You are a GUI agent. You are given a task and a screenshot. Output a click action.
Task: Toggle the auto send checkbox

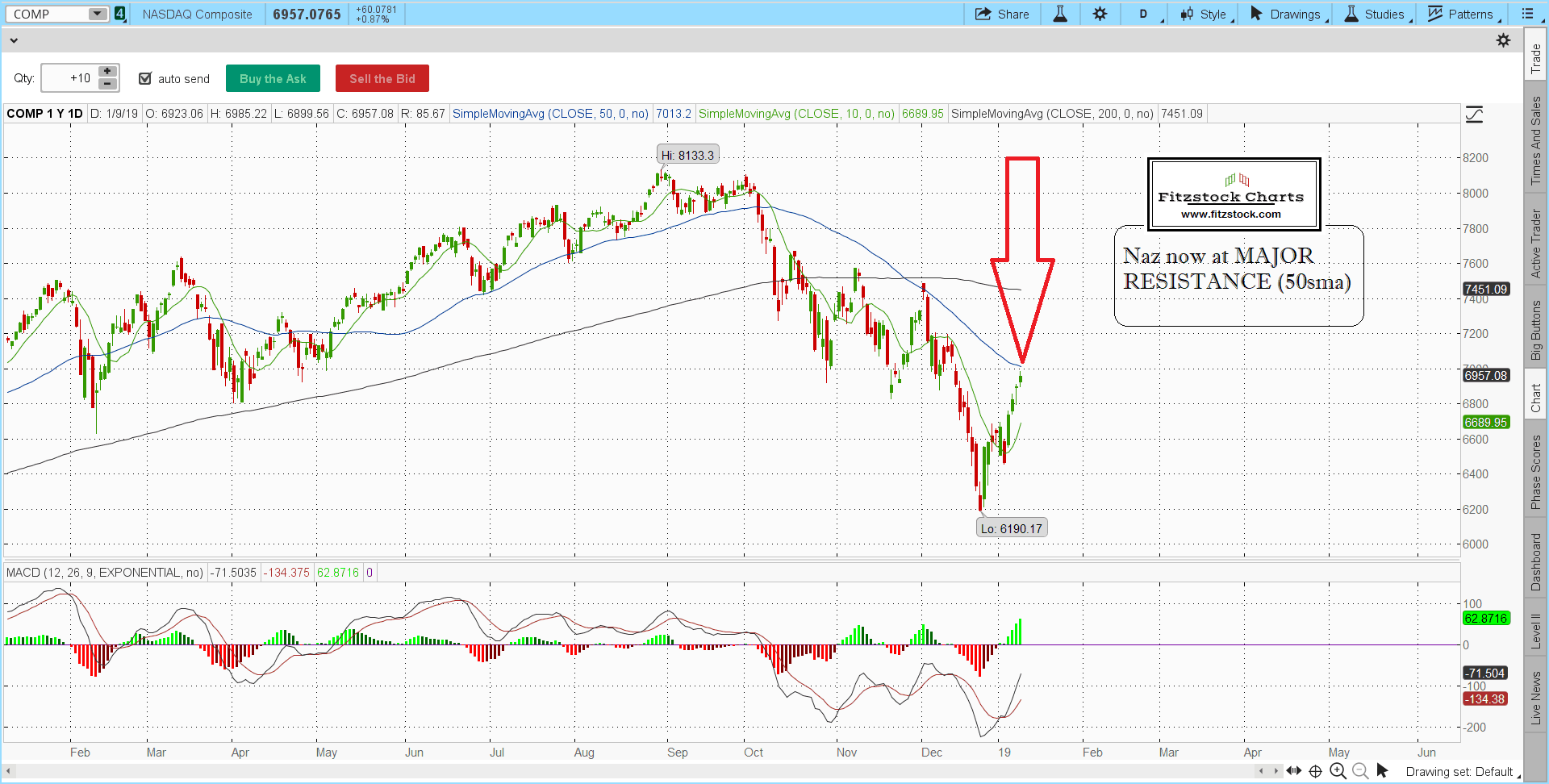point(145,78)
